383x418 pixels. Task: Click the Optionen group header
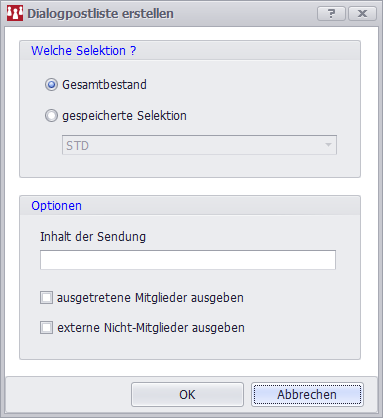(x=56, y=206)
